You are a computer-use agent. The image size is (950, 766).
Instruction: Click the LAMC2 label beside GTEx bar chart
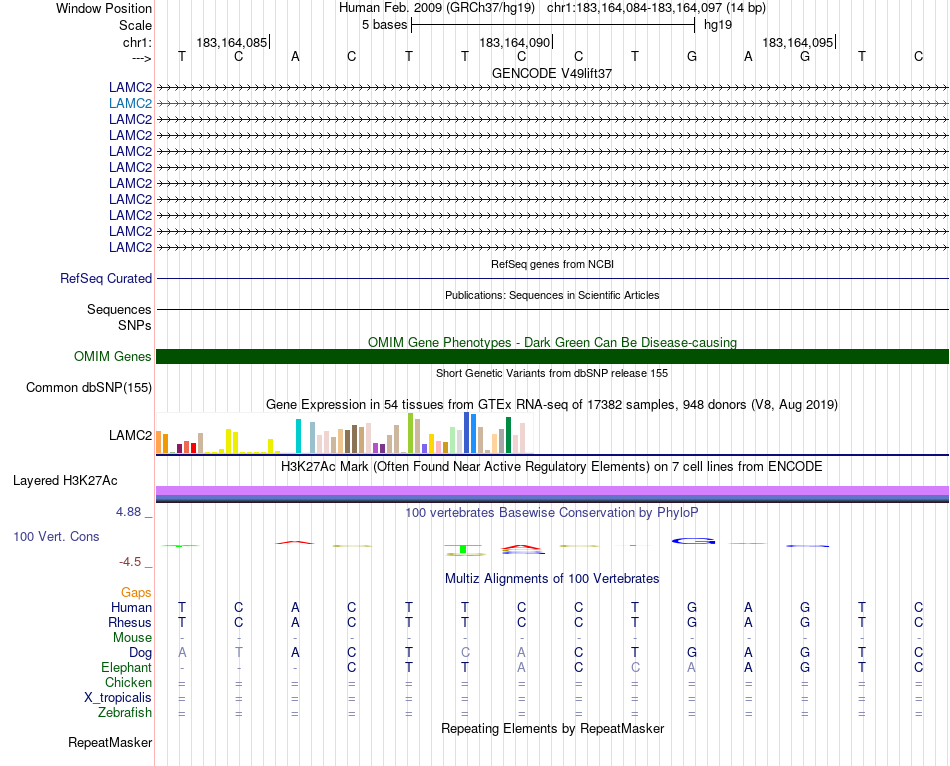point(130,436)
